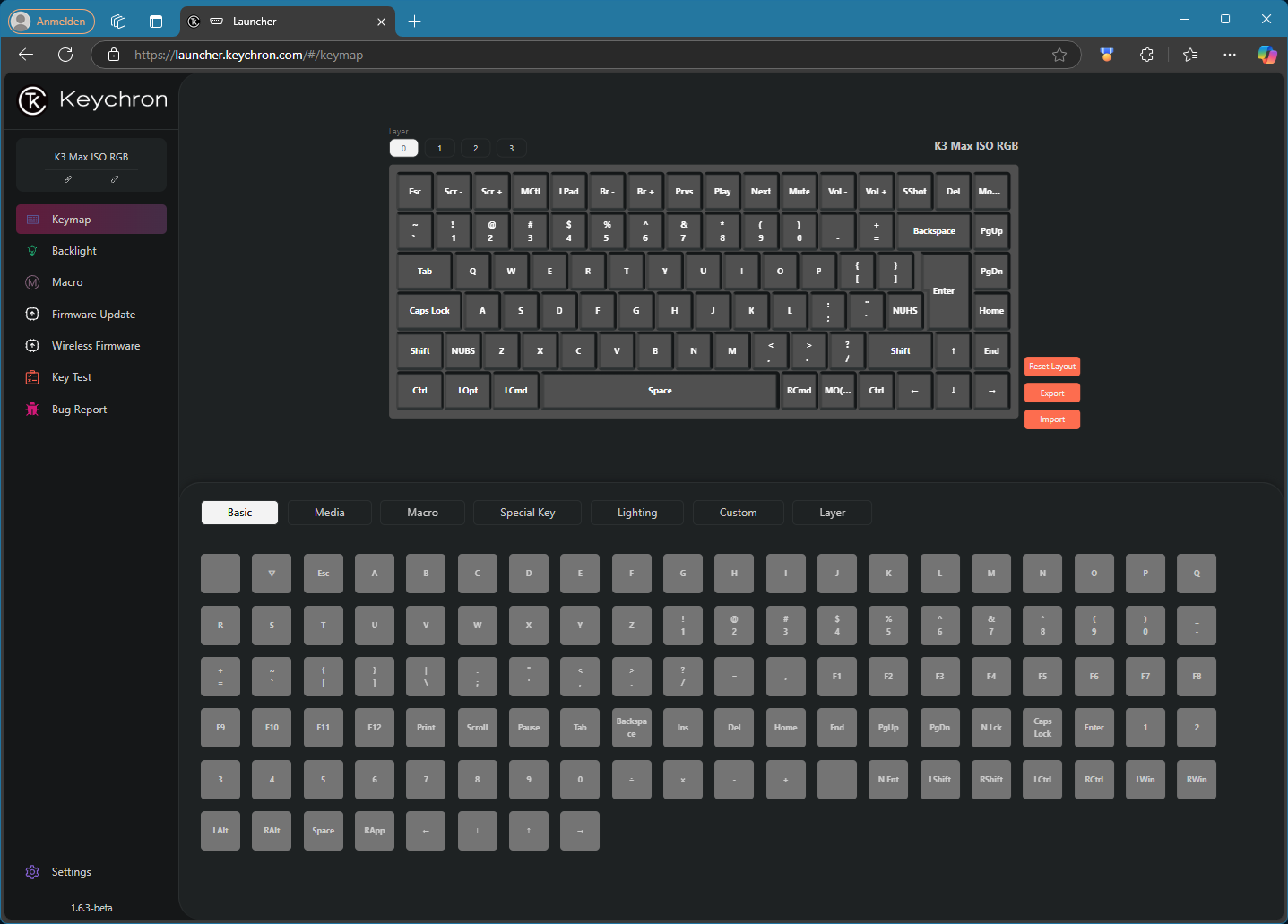1288x924 pixels.
Task: Open the Lighting keycode tab
Action: click(637, 513)
